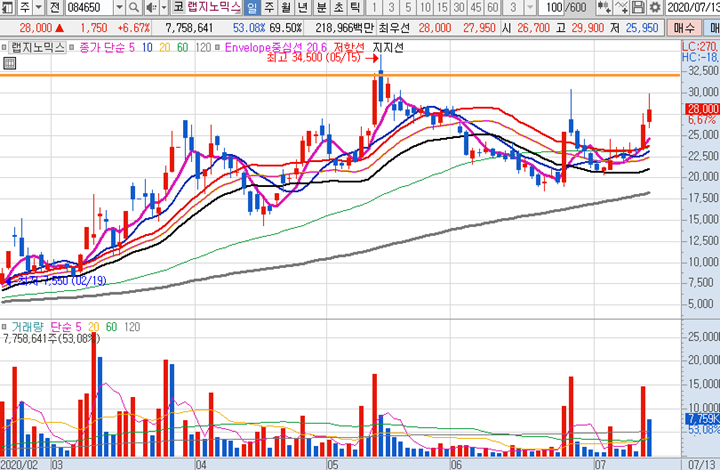Click the green 60 price legend label
The height and width of the screenshot is (470, 720).
coord(183,48)
